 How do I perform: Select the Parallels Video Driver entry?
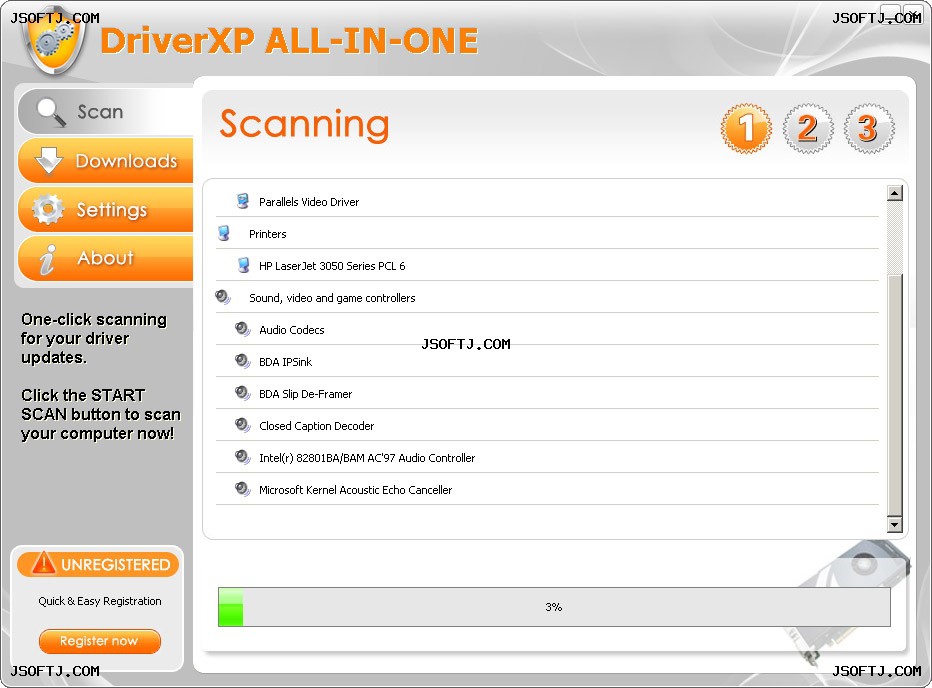coord(547,201)
